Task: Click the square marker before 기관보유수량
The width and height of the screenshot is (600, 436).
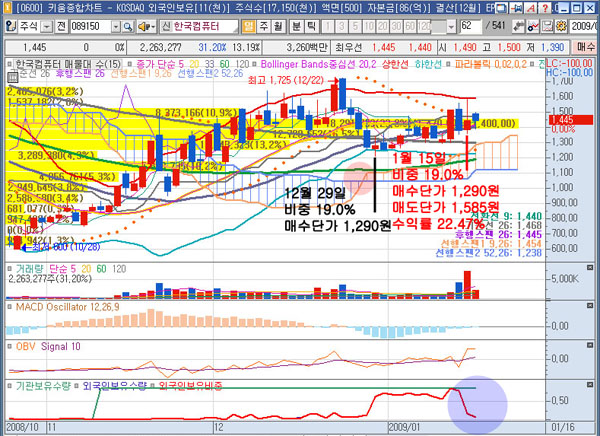Action: click(x=10, y=385)
